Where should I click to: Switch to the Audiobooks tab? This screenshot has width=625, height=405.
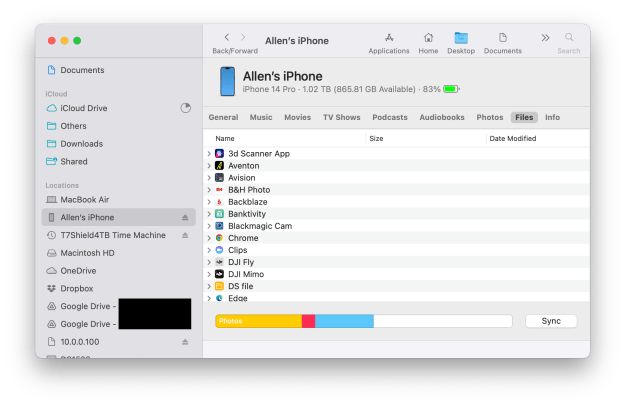442,117
